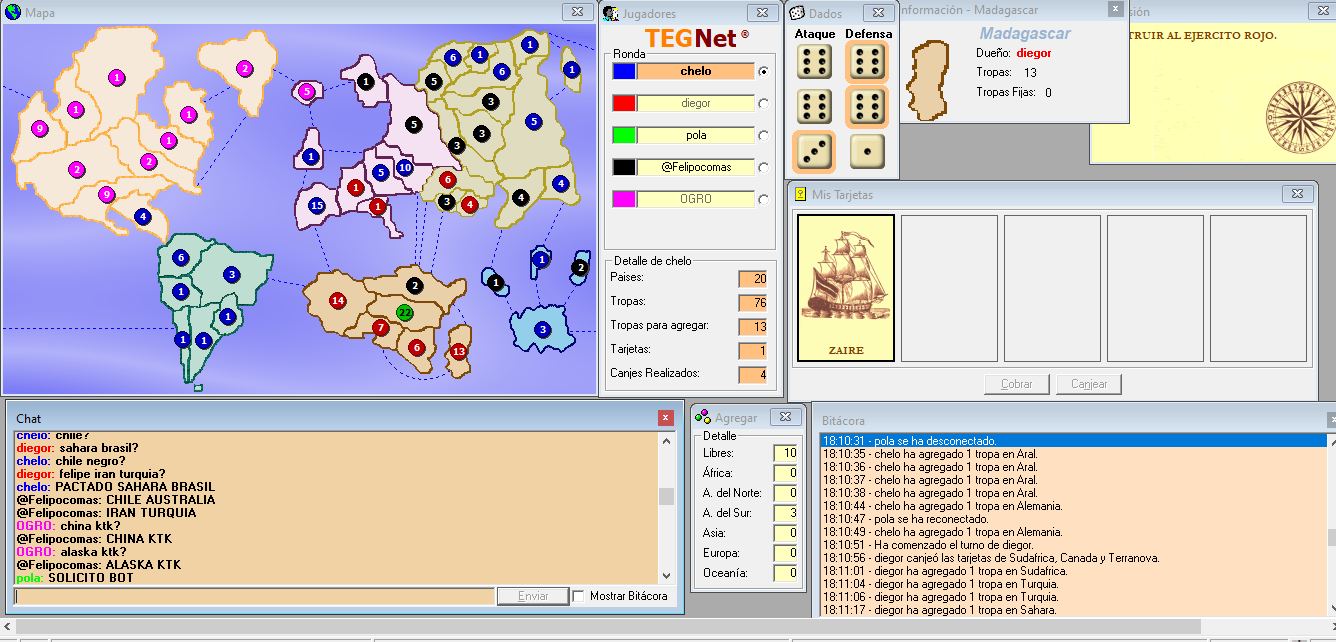
Task: Click the globe icon in Mapa title bar
Action: point(13,13)
